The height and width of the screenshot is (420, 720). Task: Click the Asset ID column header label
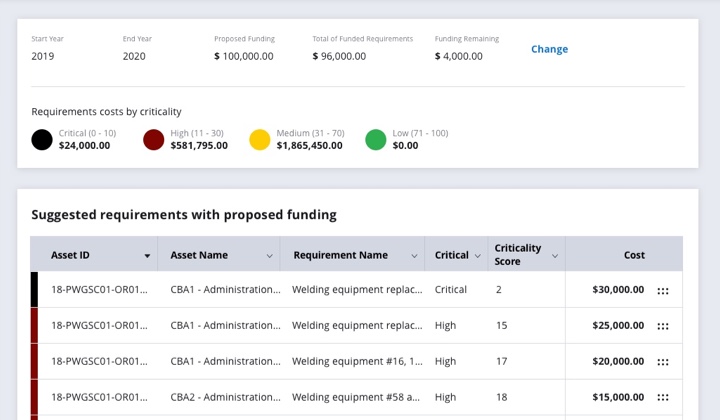point(70,255)
